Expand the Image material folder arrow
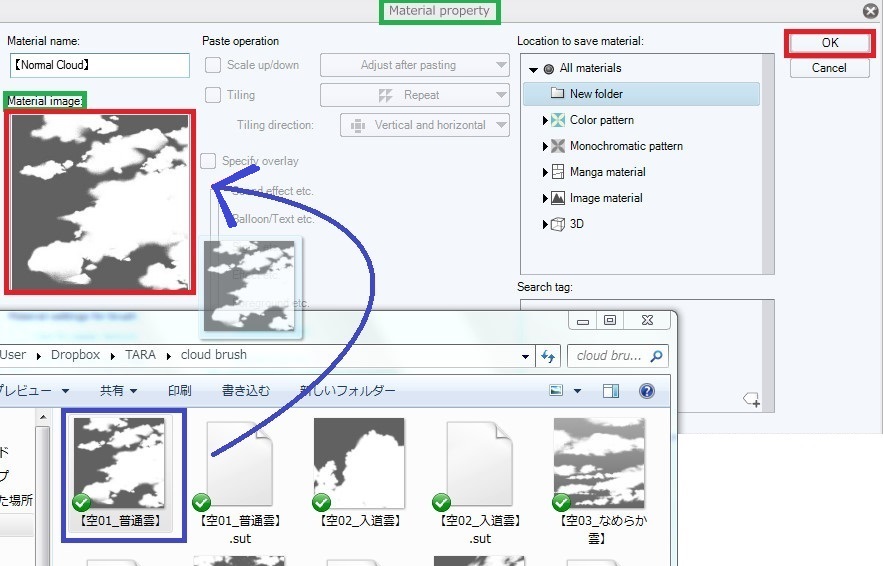The height and width of the screenshot is (566, 883). tap(545, 198)
